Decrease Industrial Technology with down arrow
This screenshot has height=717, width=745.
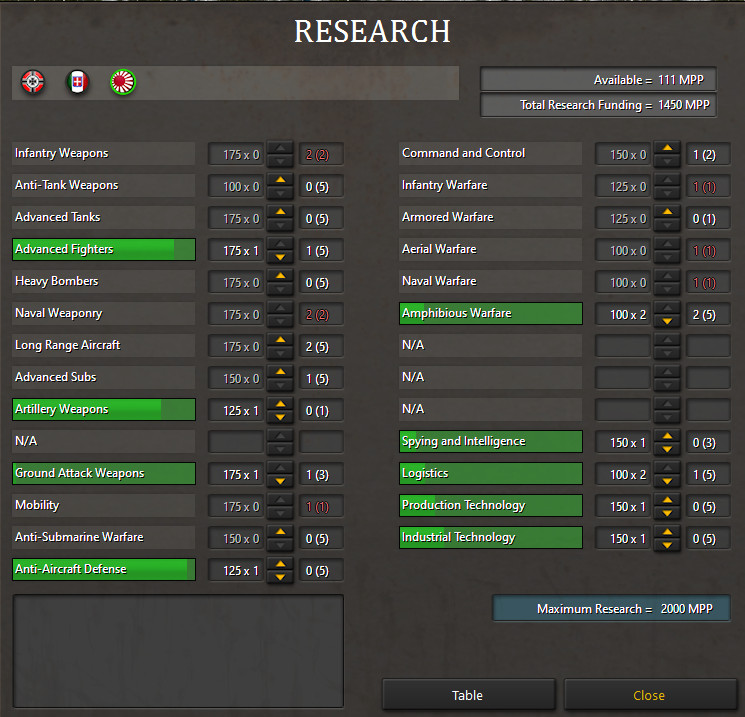(x=667, y=545)
